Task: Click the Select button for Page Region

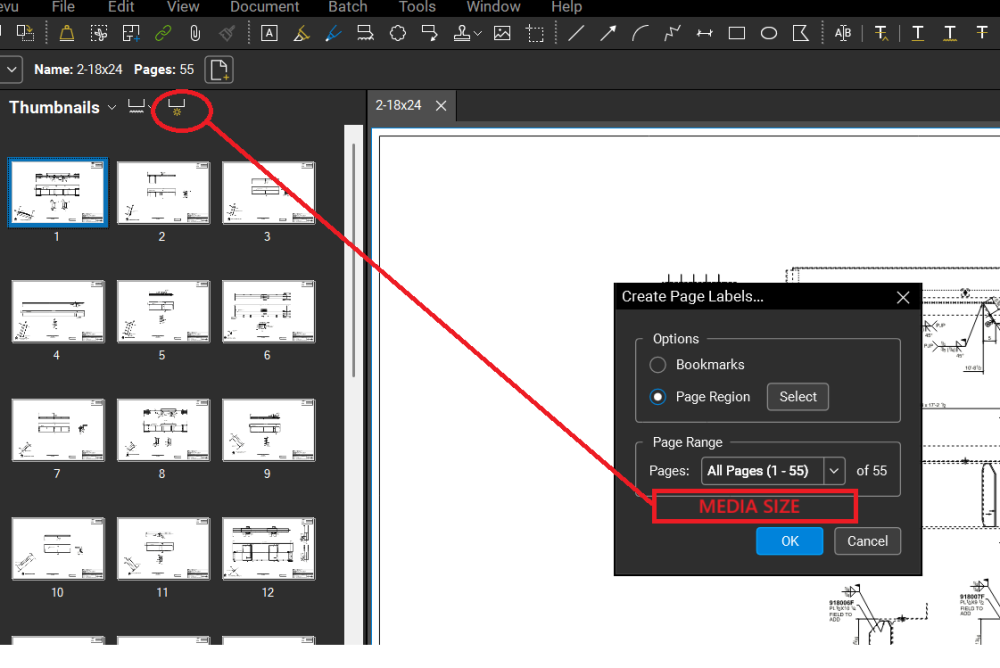Action: tap(798, 397)
